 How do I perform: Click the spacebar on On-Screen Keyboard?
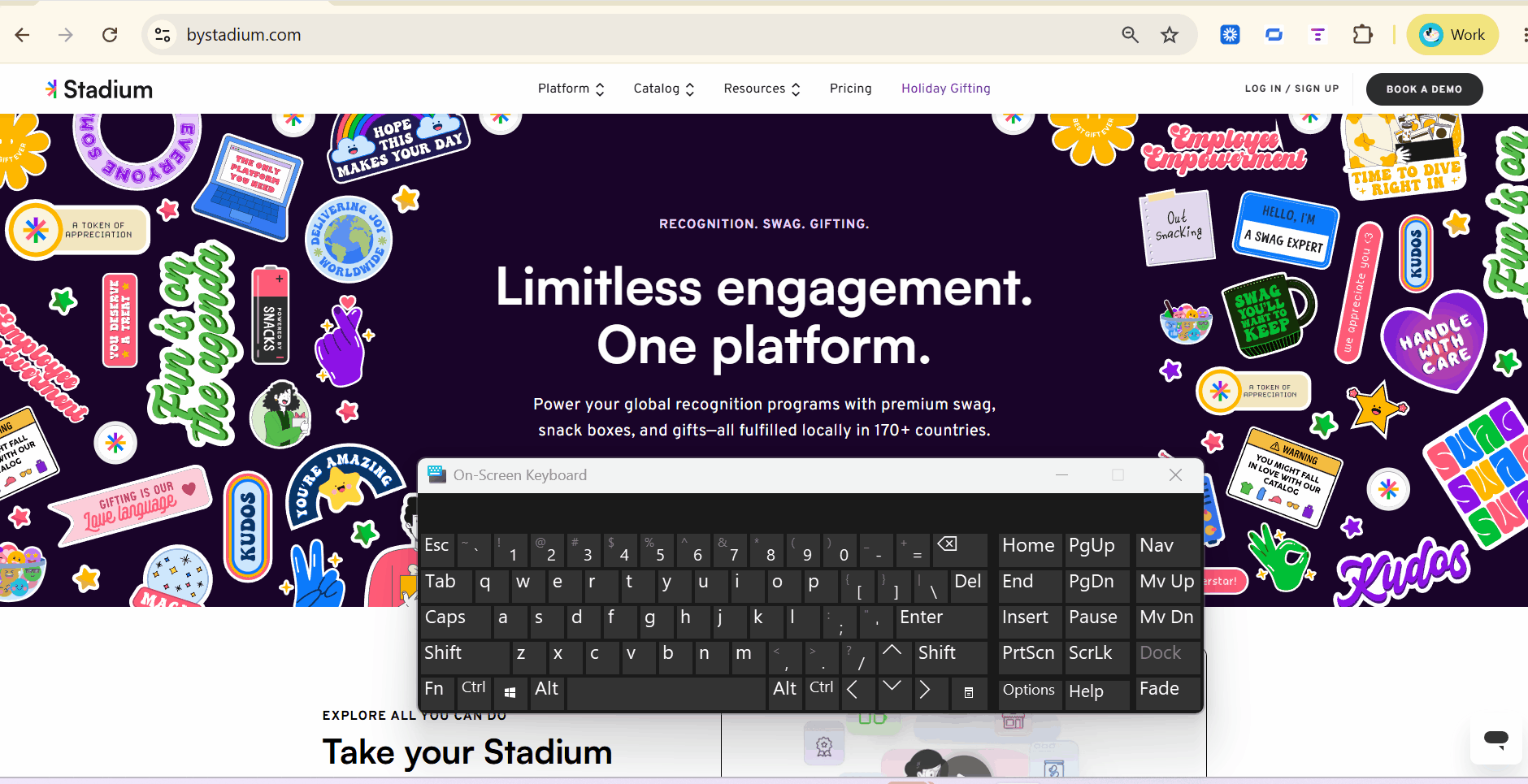tap(666, 693)
